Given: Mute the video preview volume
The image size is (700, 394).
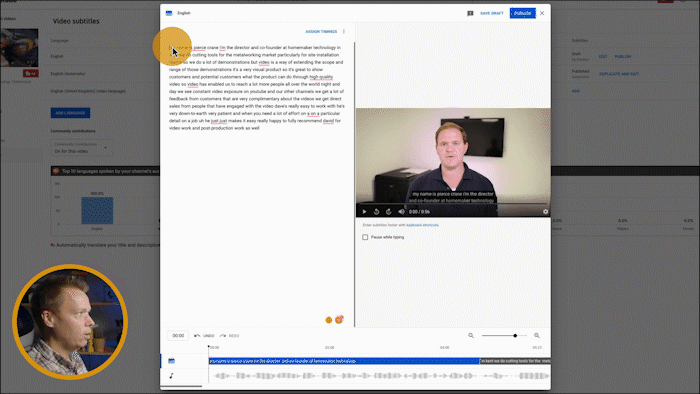Looking at the screenshot, I should (401, 212).
